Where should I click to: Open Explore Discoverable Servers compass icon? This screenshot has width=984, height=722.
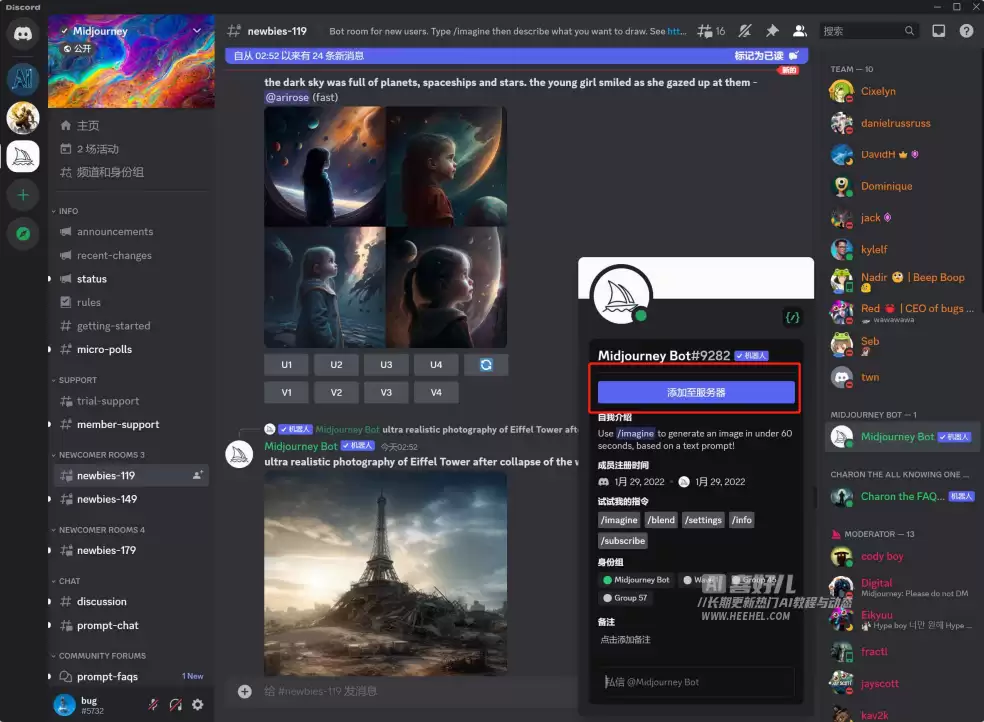click(23, 234)
